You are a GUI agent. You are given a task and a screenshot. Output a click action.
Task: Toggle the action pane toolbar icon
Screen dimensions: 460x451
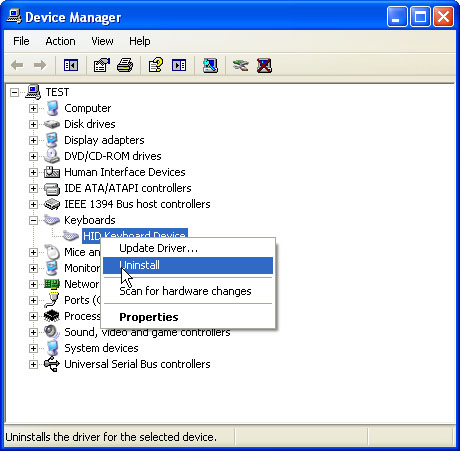pos(179,65)
